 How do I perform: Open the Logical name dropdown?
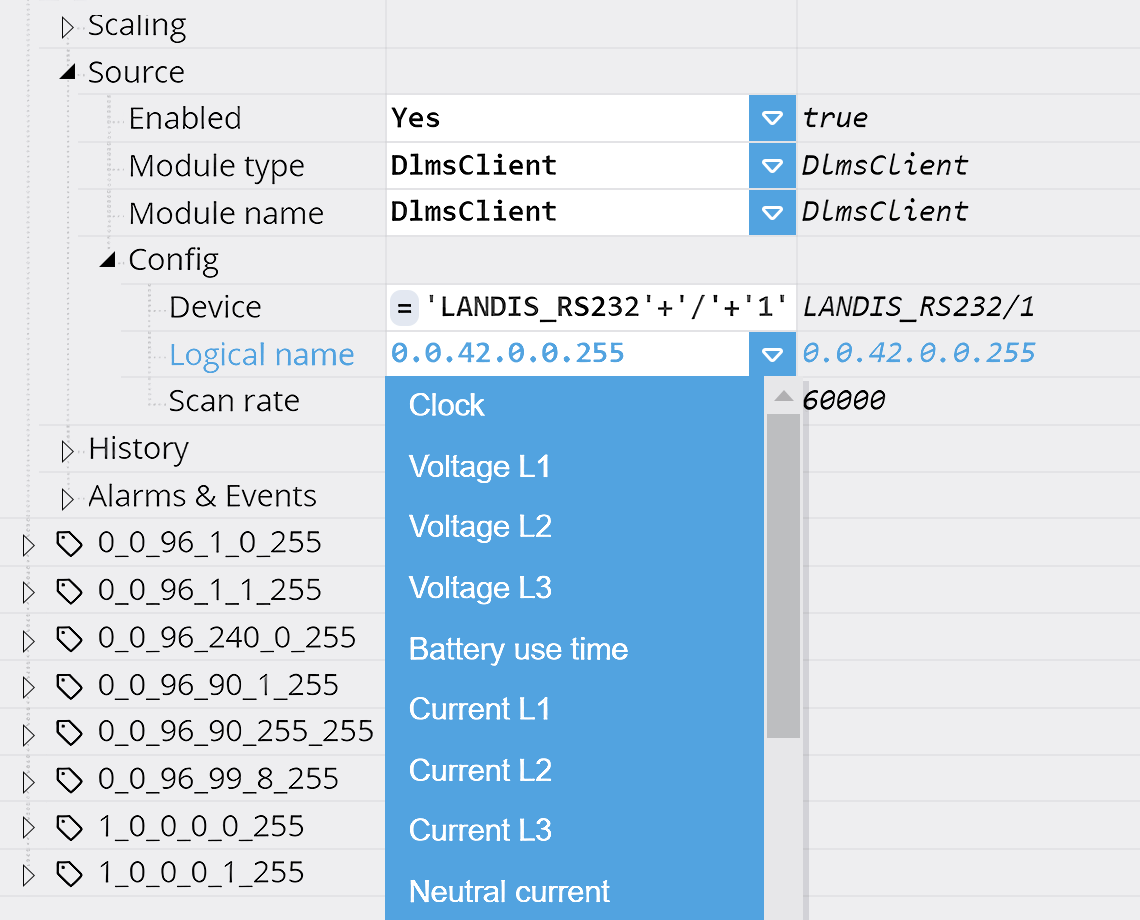(771, 353)
